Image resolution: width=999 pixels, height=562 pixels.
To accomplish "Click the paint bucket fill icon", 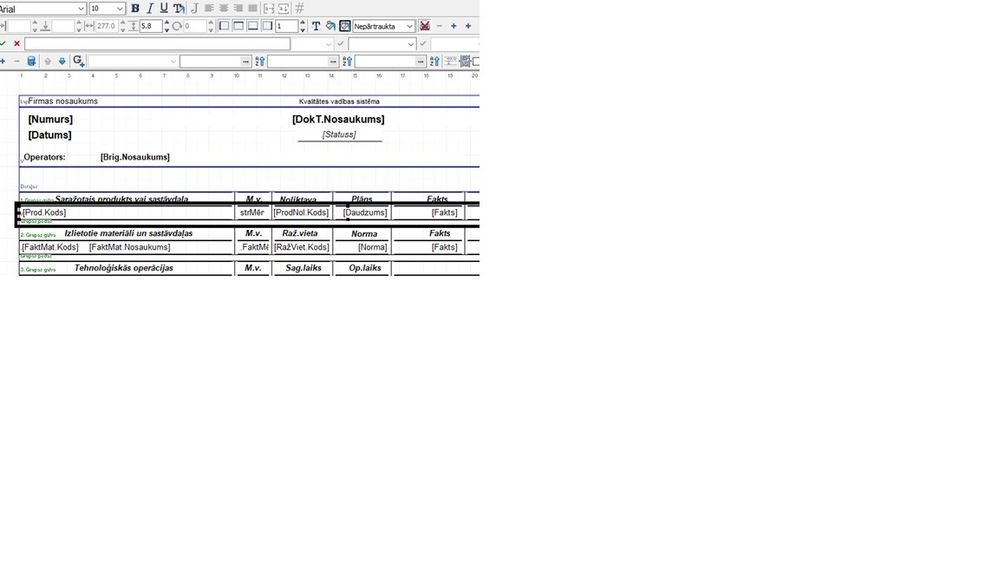I will click(x=330, y=26).
